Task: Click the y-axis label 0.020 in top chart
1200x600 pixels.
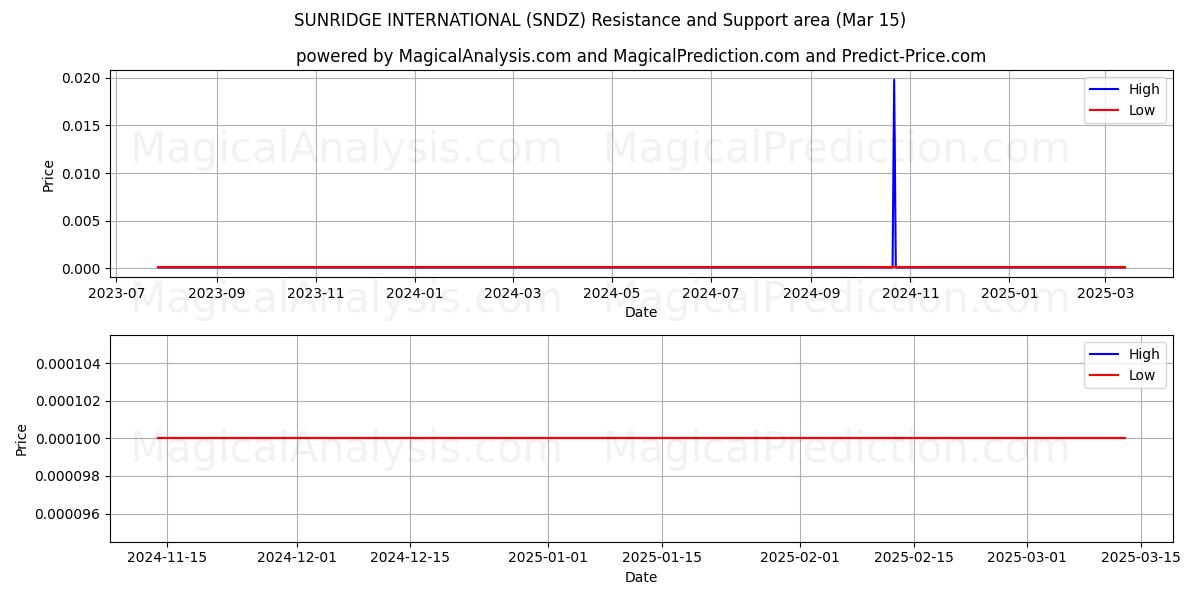Action: click(x=80, y=78)
